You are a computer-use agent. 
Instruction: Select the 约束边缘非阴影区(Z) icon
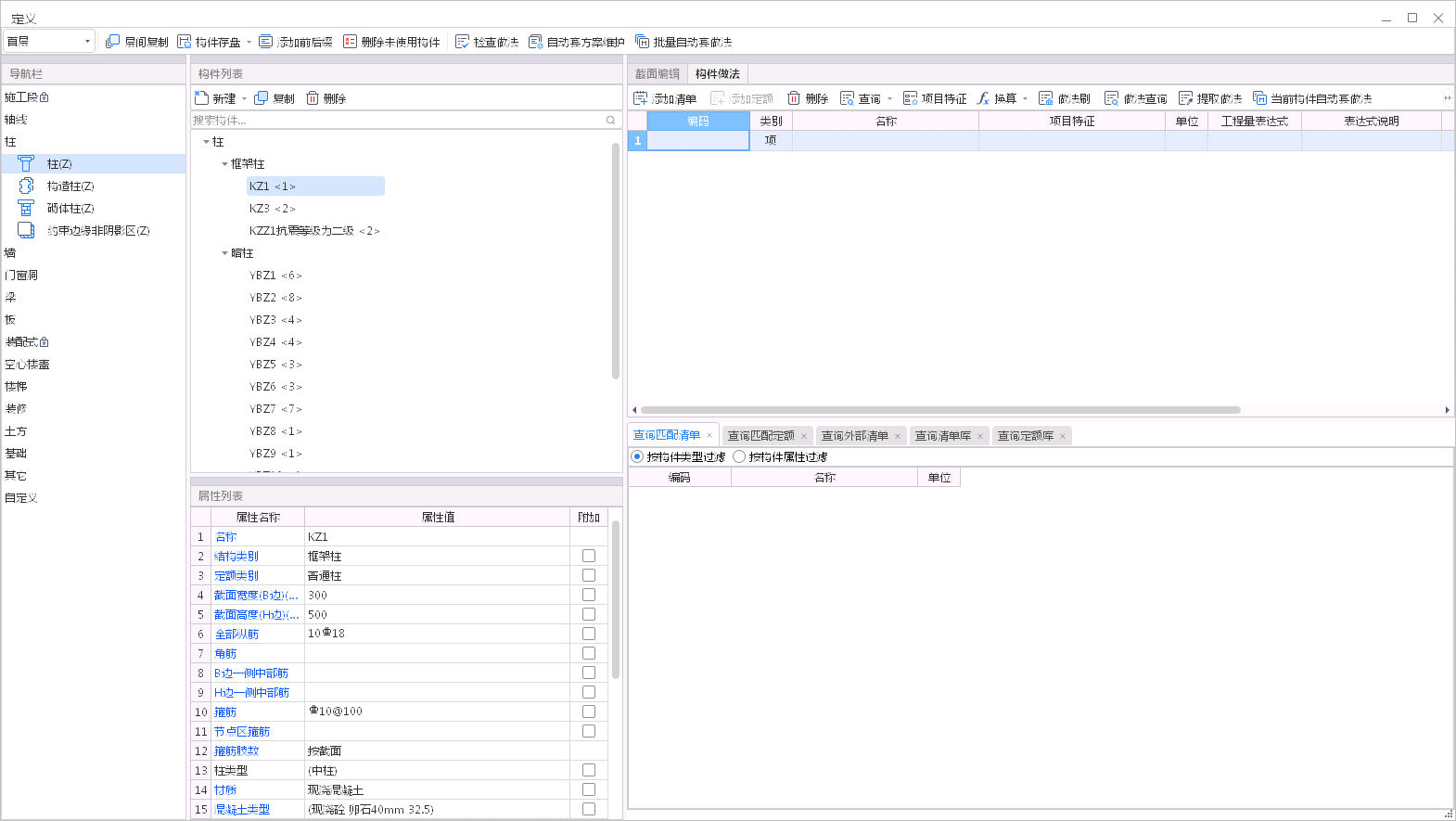click(x=26, y=230)
